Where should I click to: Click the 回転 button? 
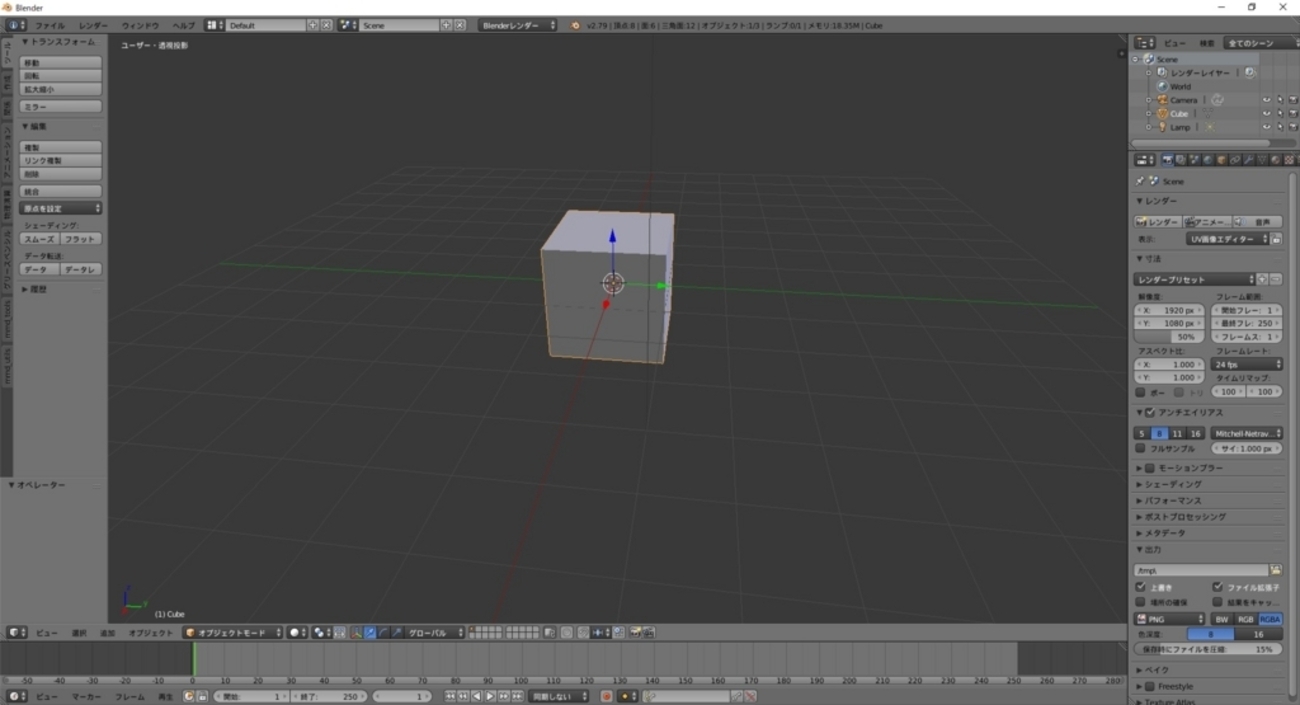coord(61,76)
